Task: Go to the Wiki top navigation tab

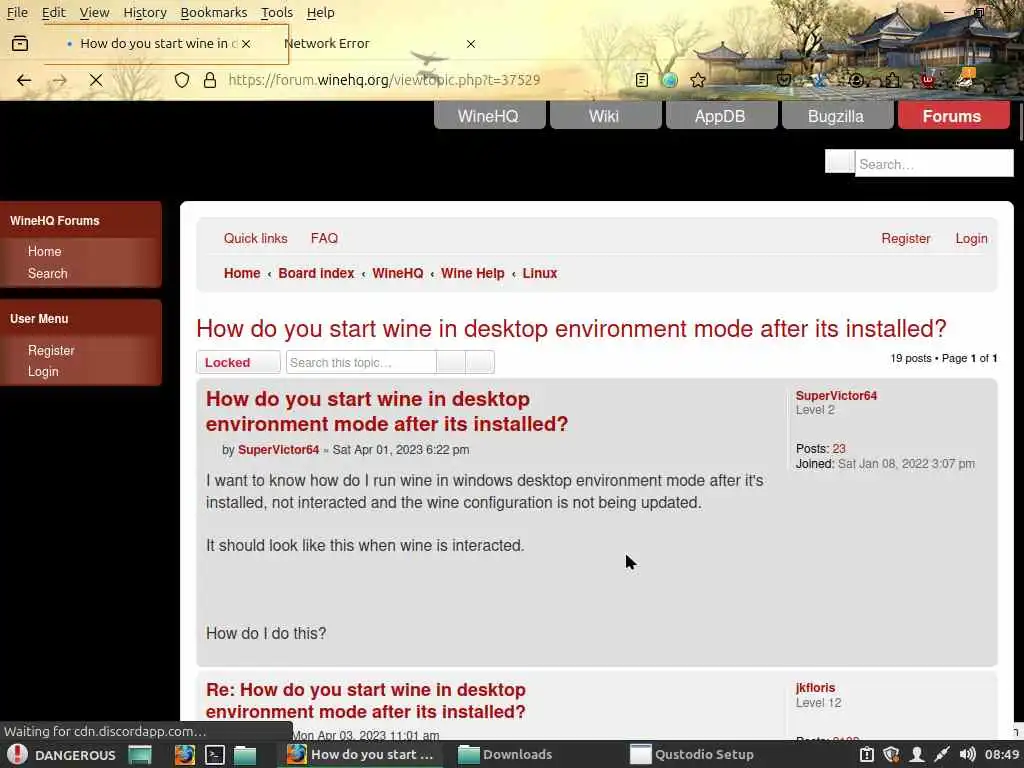Action: (604, 116)
